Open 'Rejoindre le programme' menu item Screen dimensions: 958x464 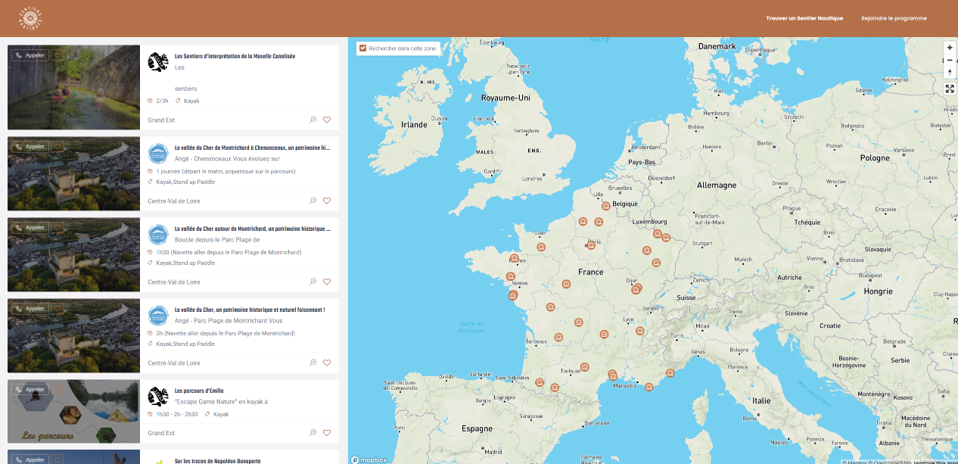893,18
